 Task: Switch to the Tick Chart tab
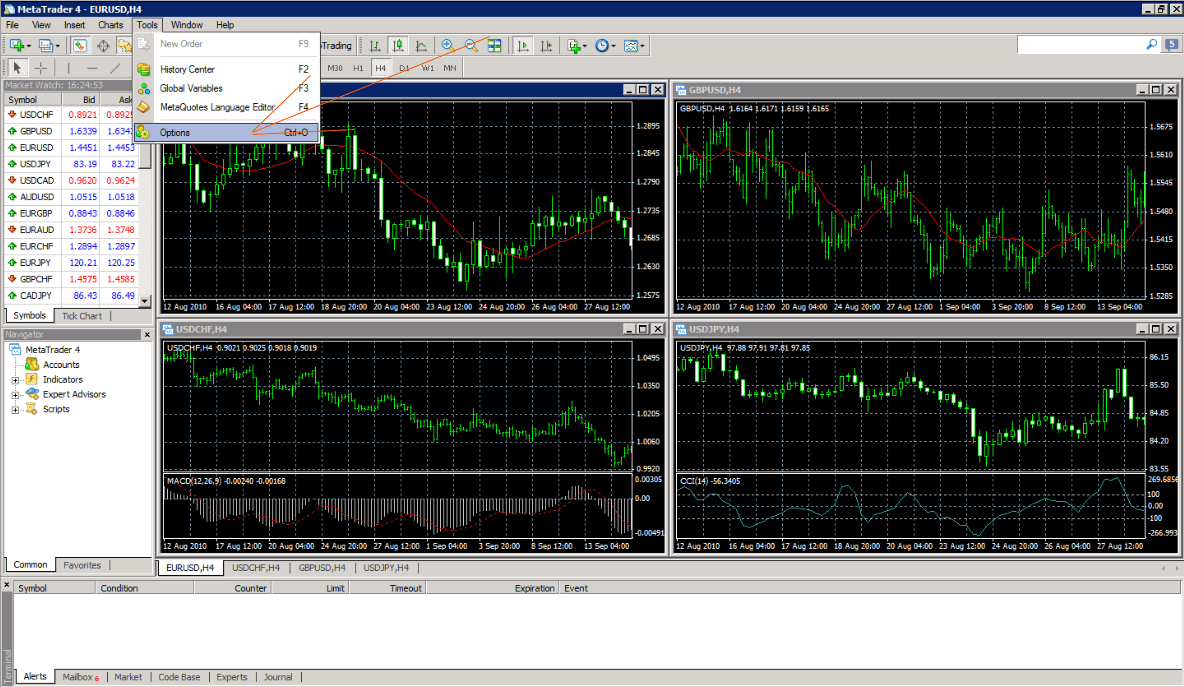82,316
